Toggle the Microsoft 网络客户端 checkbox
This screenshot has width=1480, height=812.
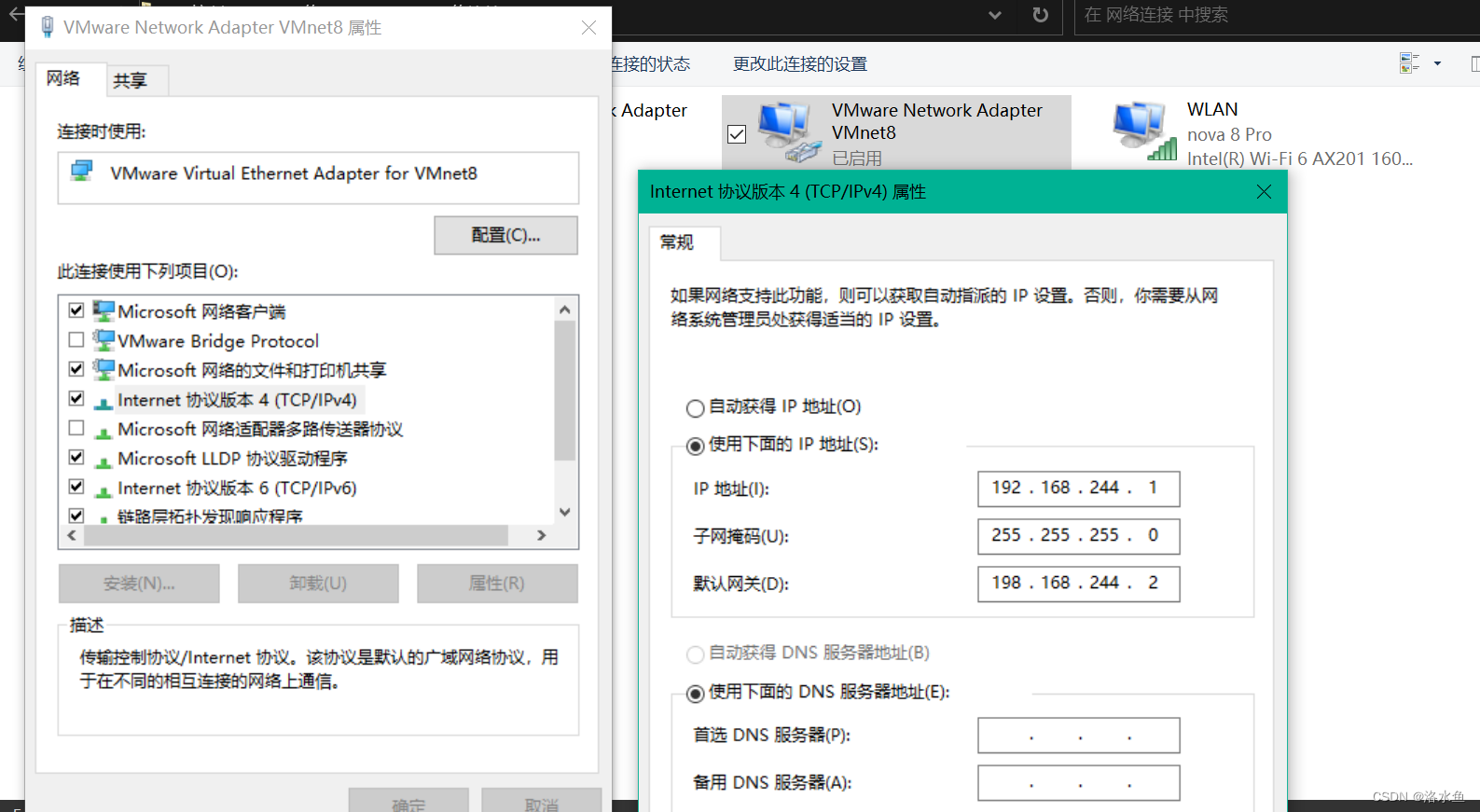click(x=76, y=310)
